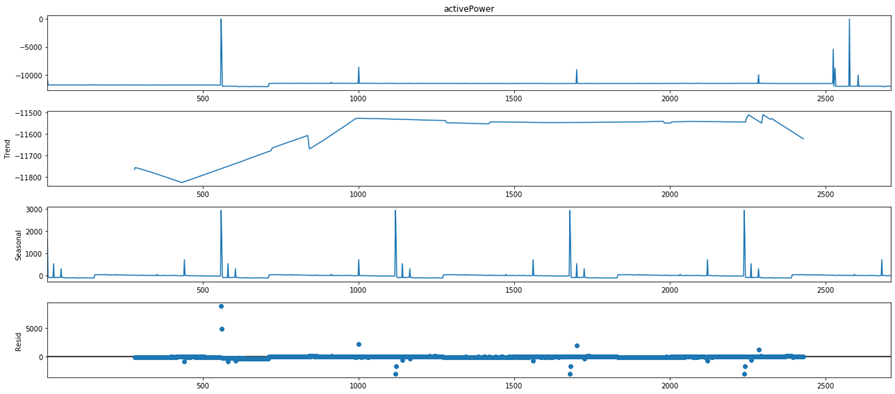Click the -11800 tick on Trend panel
The height and width of the screenshot is (394, 895).
pos(30,177)
